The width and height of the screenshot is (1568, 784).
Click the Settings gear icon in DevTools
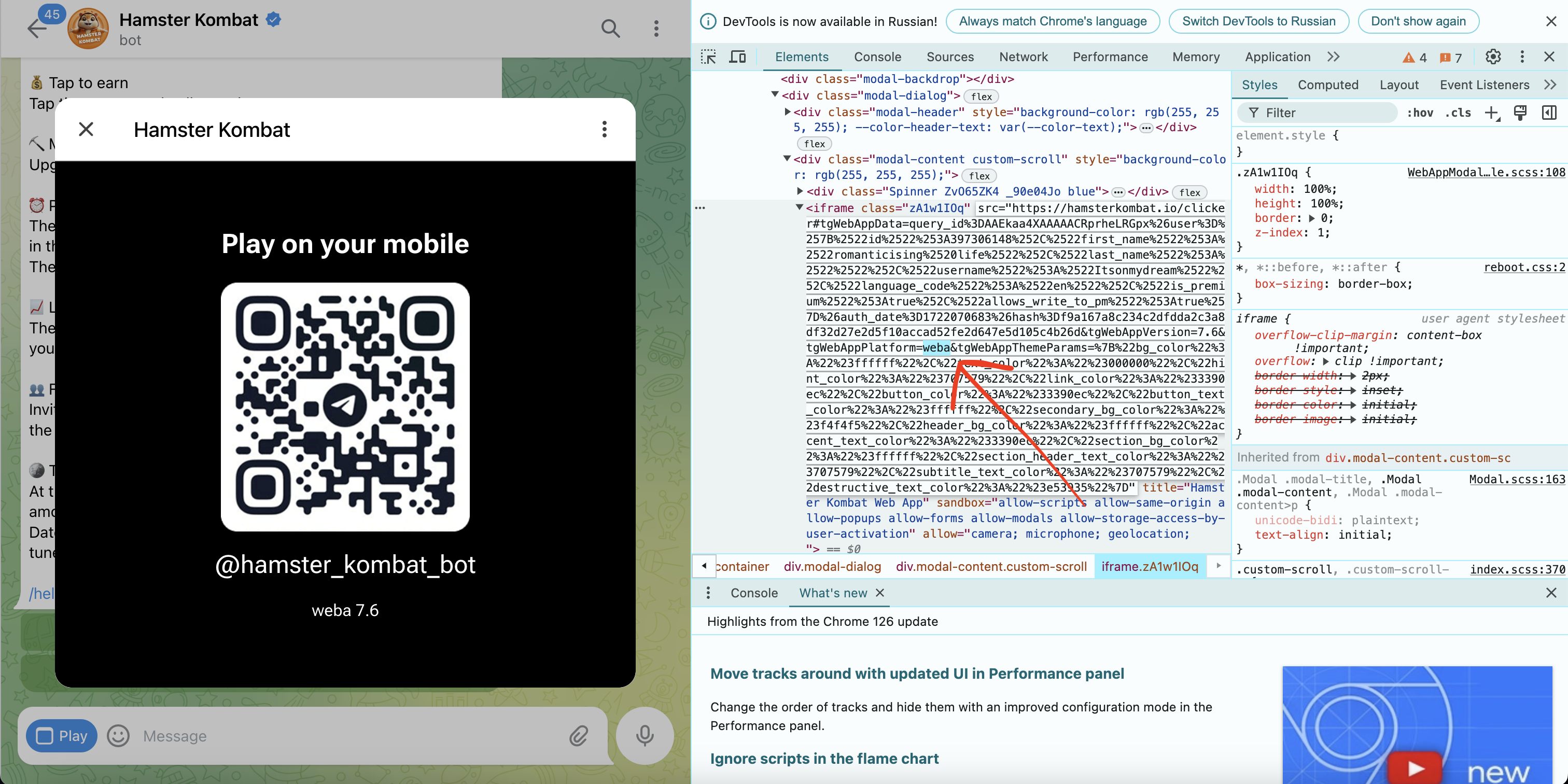(x=1493, y=57)
